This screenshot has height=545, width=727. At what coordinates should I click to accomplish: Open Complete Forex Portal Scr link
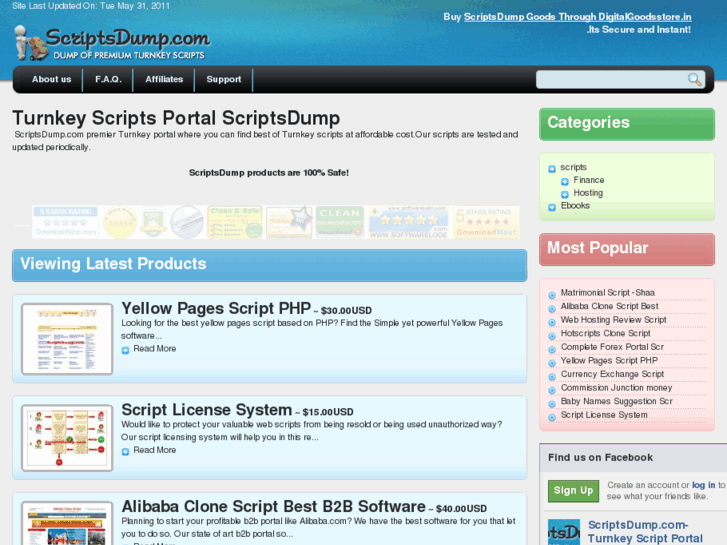pos(612,347)
